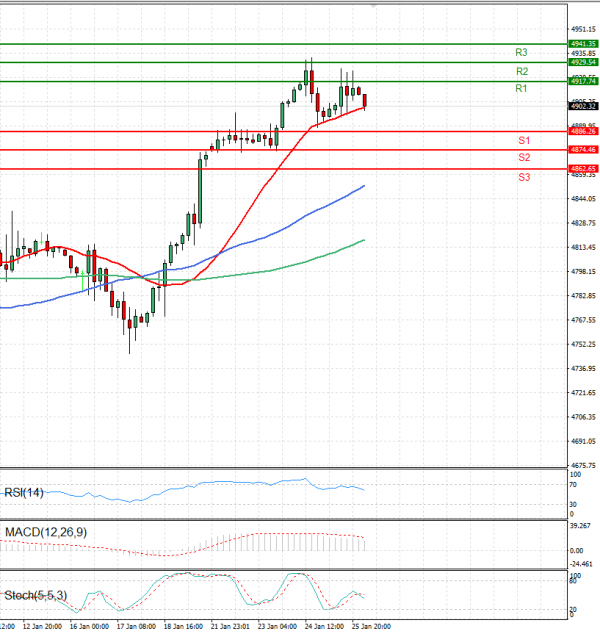Image resolution: width=600 pixels, height=634 pixels.
Task: Click the 4752.25 price axis value
Action: pos(583,344)
